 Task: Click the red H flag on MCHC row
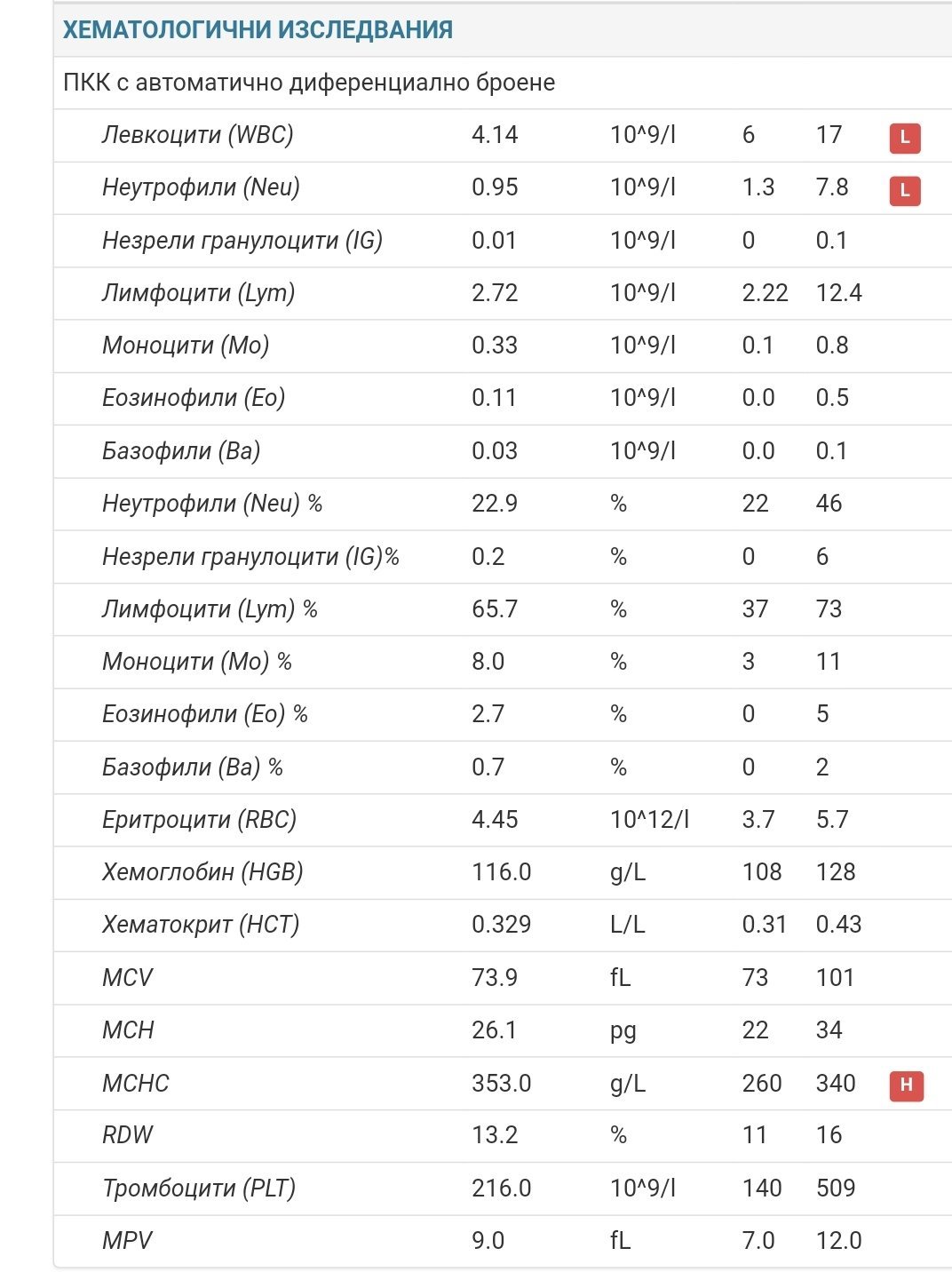coord(906,1085)
